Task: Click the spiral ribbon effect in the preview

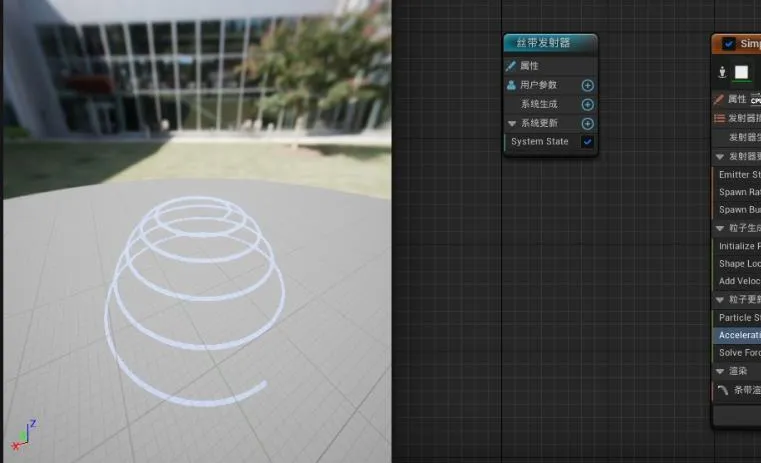Action: 194,300
